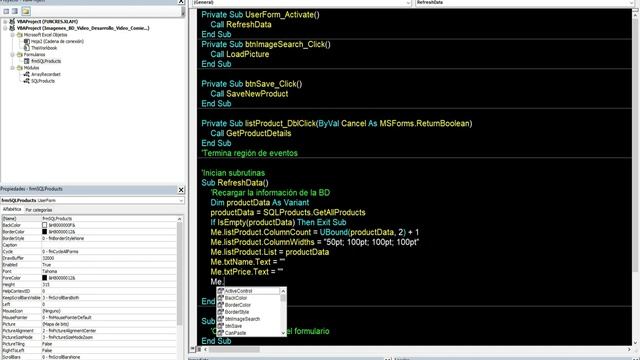This screenshot has height=360, width=640.
Task: Select the DrawBuffer 32000 value
Action: click(109, 258)
